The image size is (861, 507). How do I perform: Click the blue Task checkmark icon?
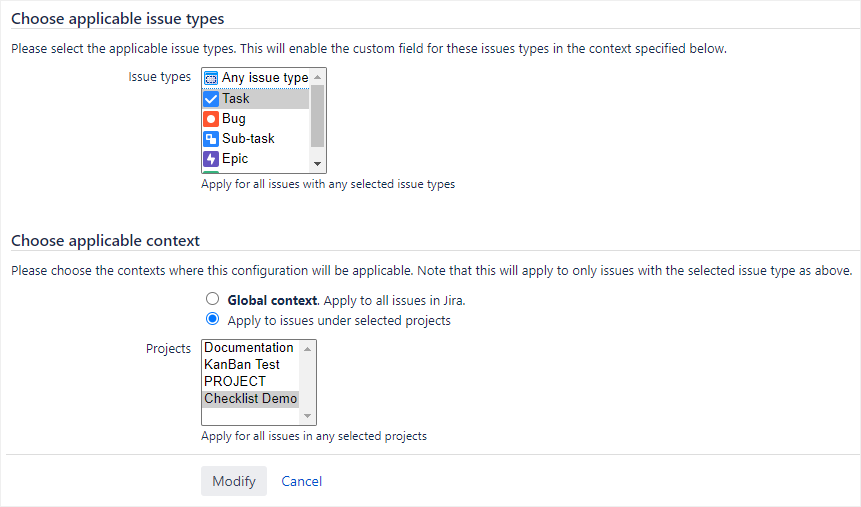tap(211, 99)
